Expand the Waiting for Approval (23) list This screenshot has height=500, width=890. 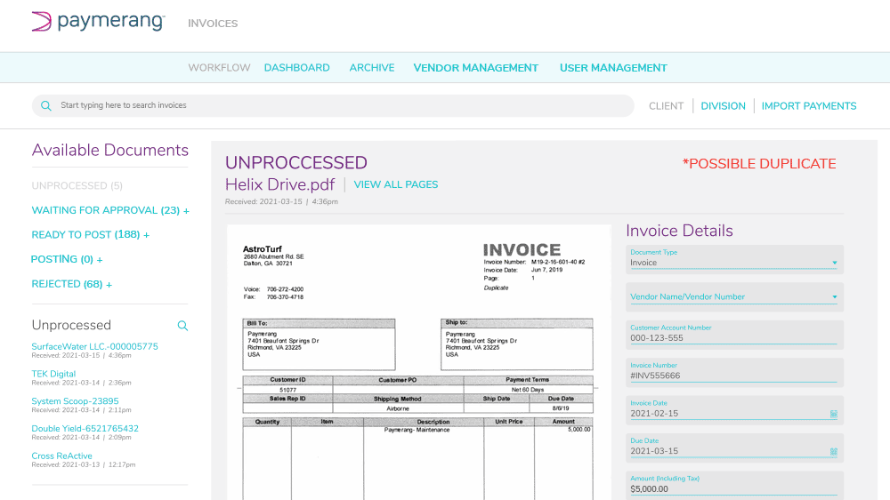(110, 211)
